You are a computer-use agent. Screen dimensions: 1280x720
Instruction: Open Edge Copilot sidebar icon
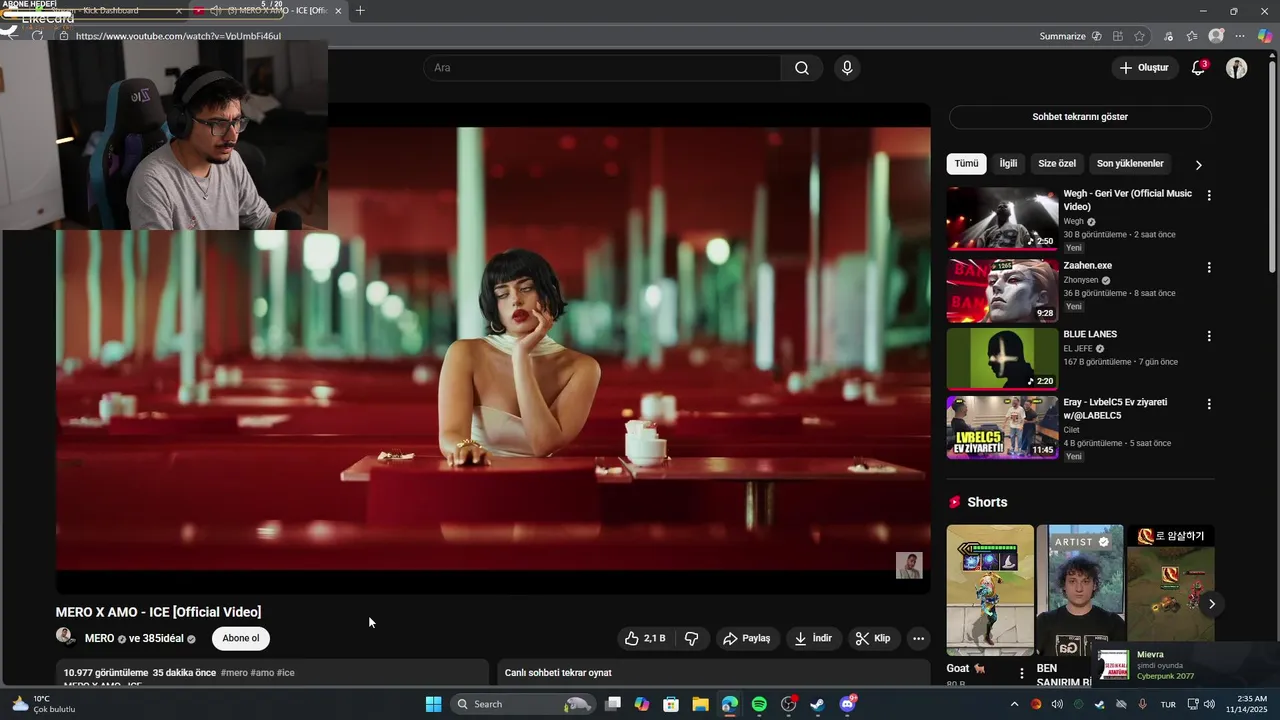[x=1265, y=36]
